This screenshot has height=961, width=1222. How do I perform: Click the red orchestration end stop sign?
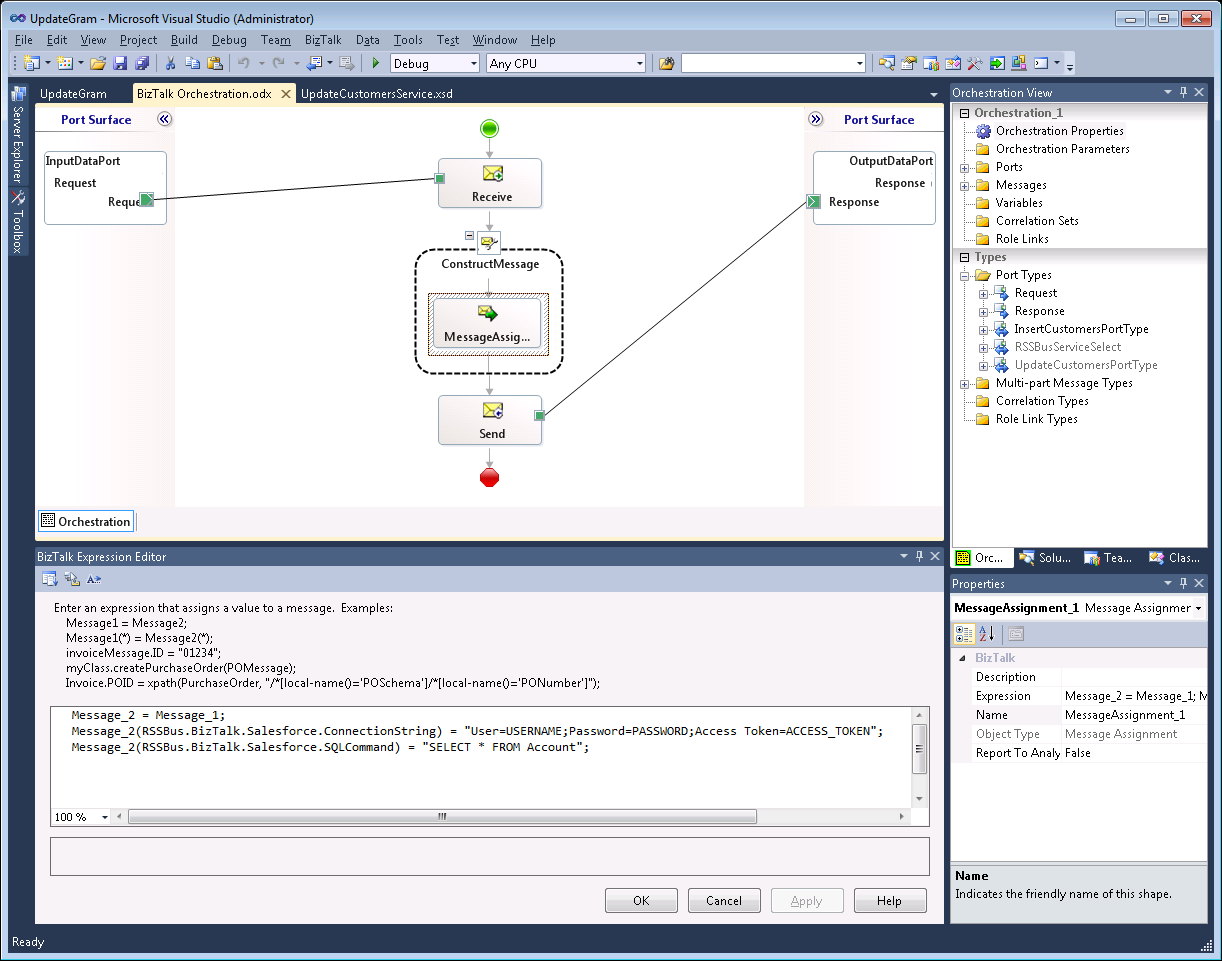click(x=489, y=478)
